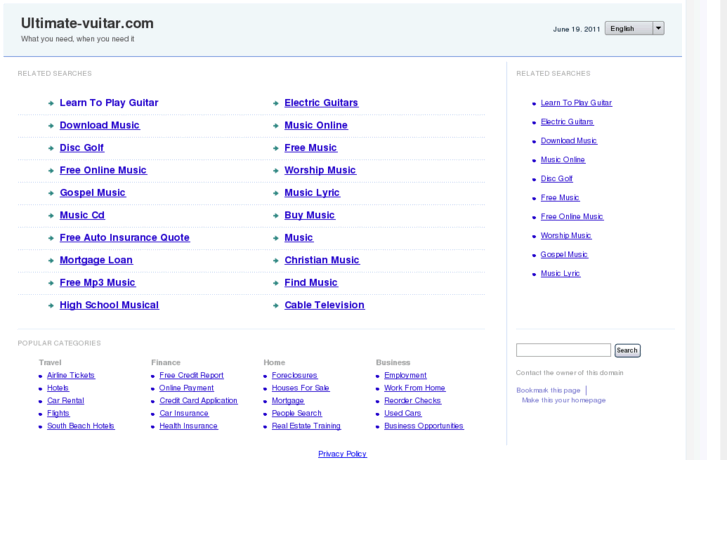Open sidebar 'Disc Golf' link
Screen dimensions: 727x545
pos(557,179)
